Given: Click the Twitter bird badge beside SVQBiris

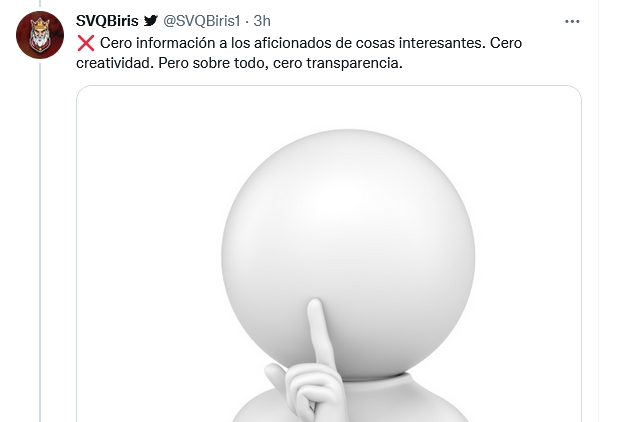Looking at the screenshot, I should coord(151,20).
